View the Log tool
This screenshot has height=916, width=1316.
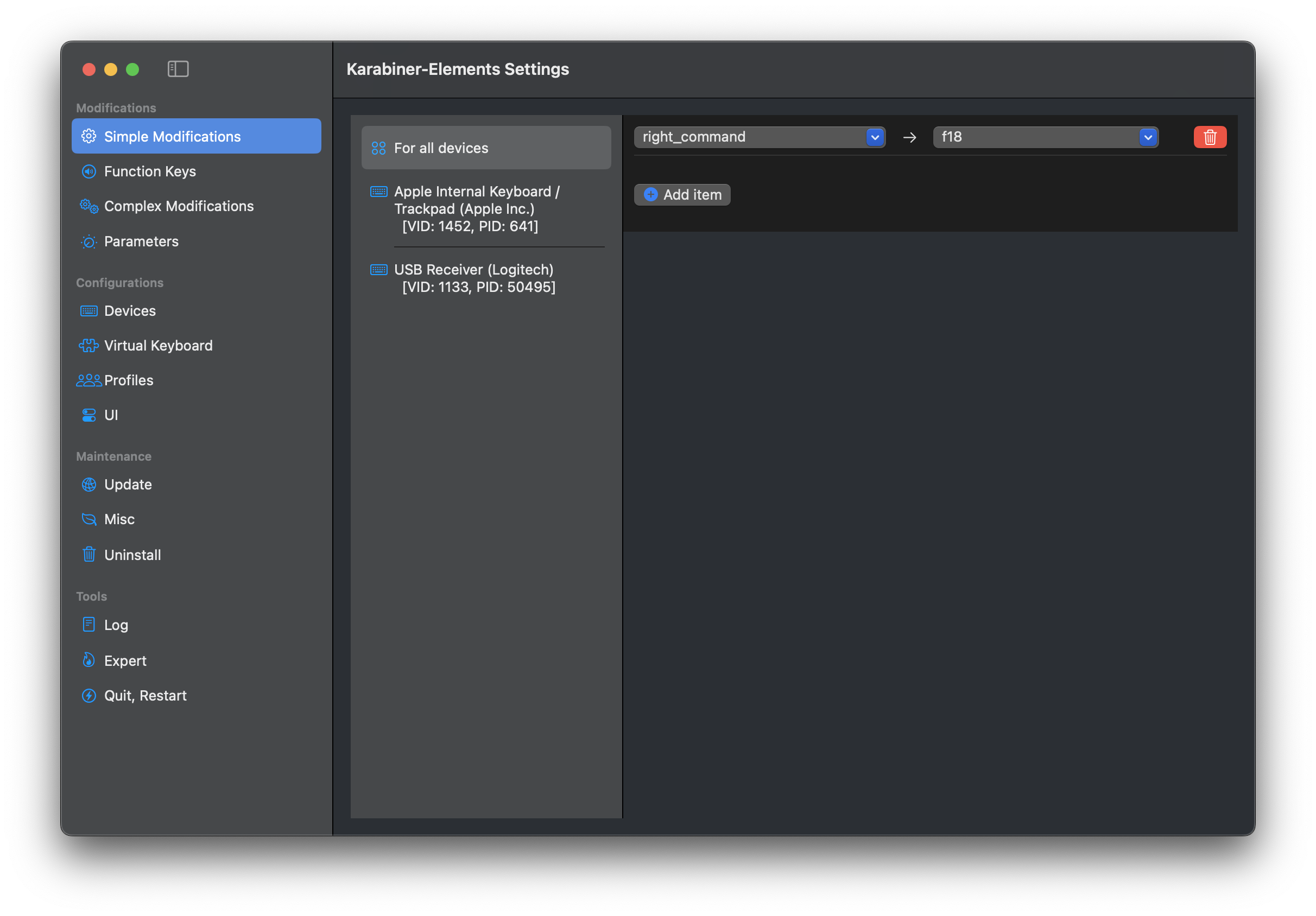click(x=196, y=625)
